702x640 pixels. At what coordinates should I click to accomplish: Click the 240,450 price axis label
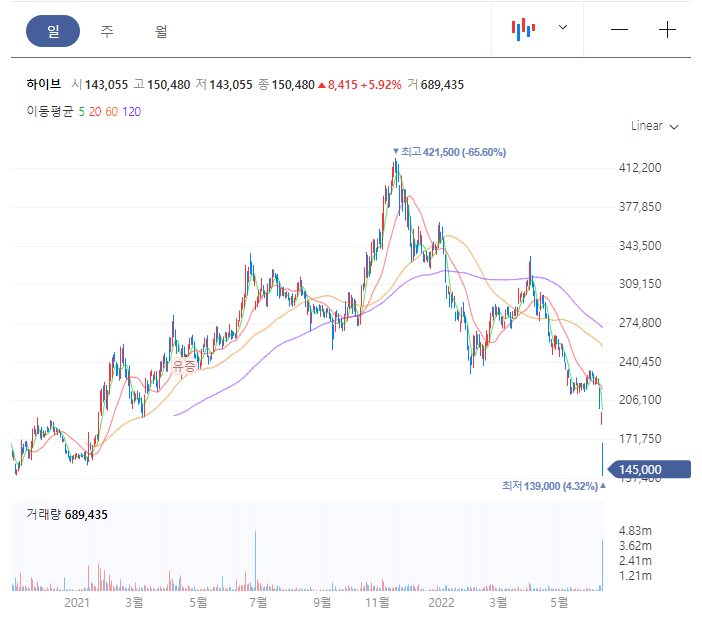(x=640, y=362)
